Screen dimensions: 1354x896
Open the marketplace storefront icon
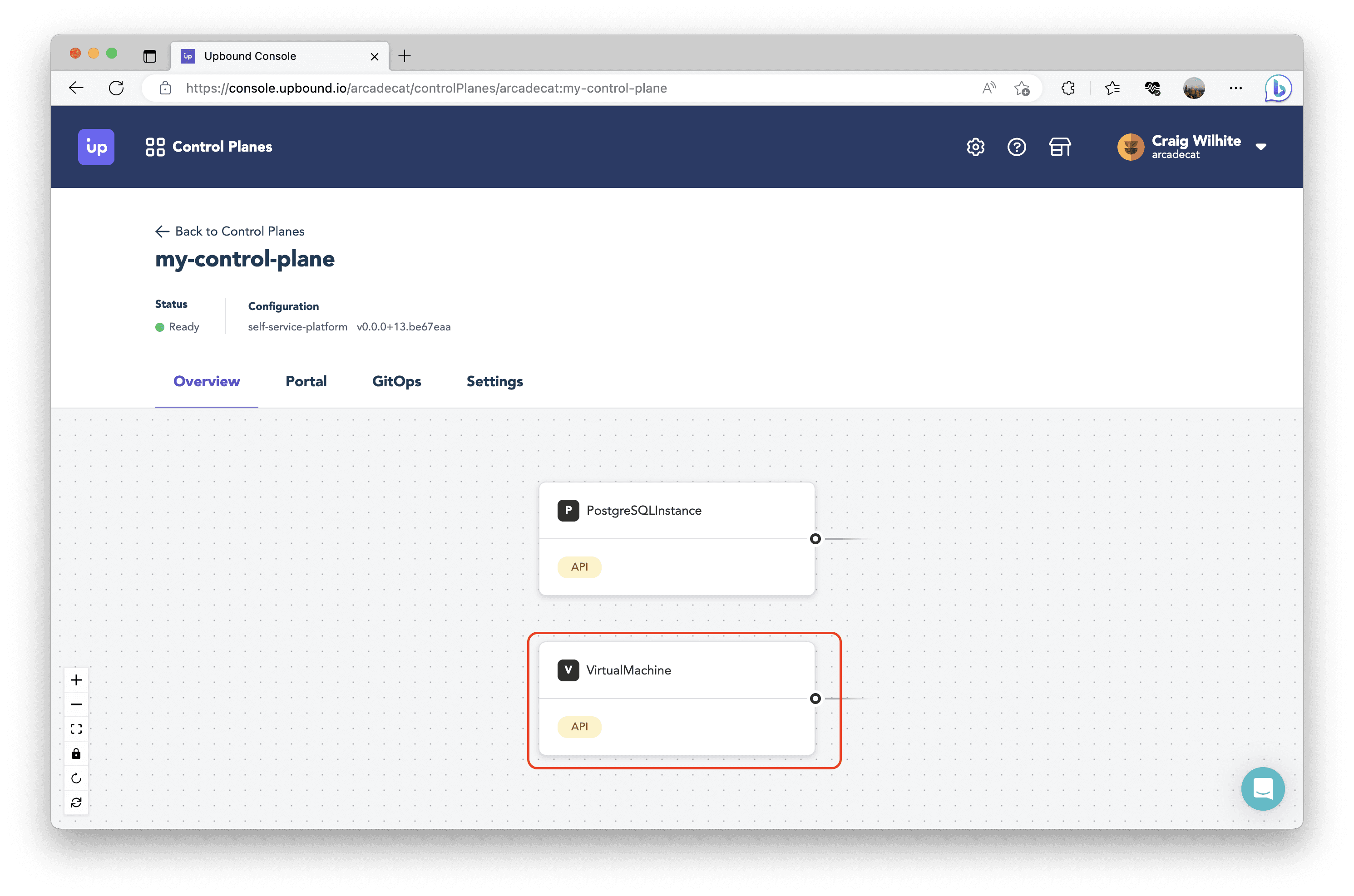click(1060, 147)
